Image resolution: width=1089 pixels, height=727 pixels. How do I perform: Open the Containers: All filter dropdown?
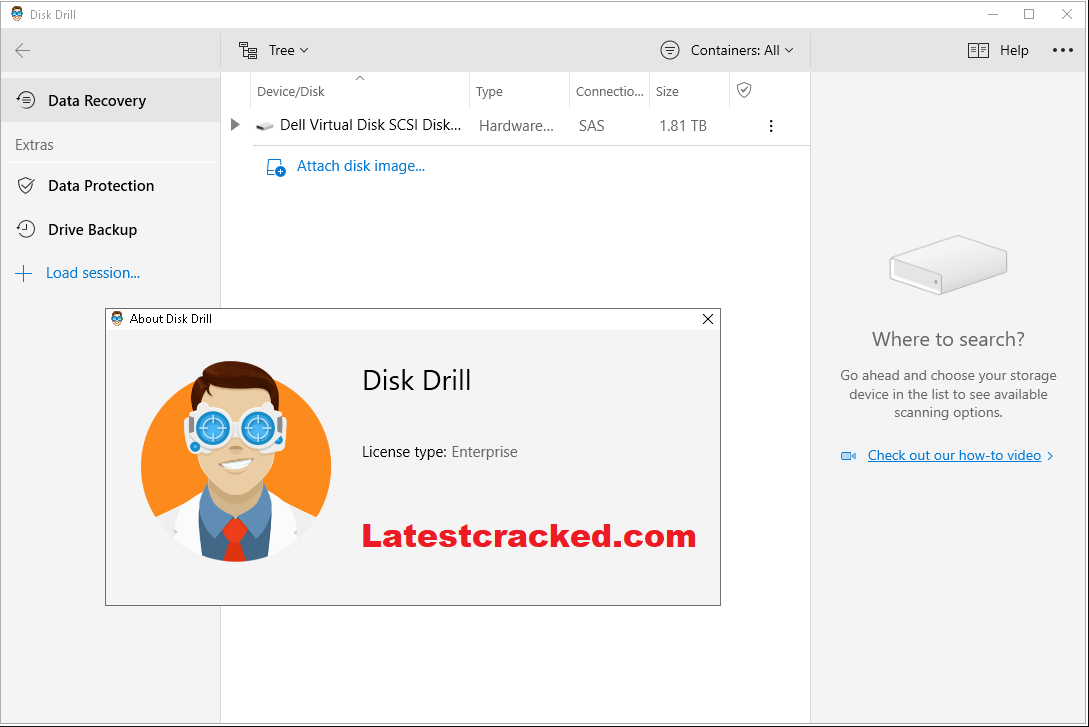(x=726, y=50)
